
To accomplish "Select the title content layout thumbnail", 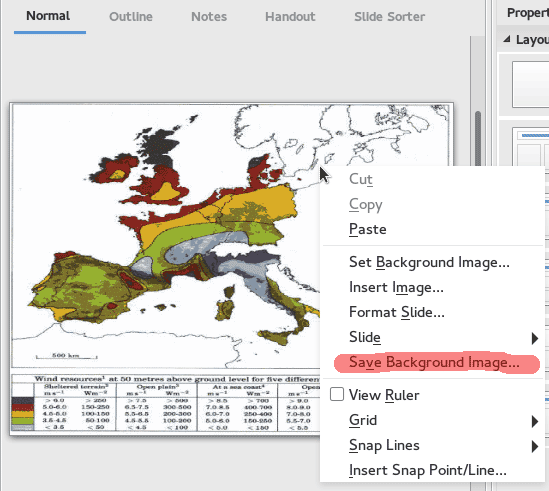I will (530, 147).
